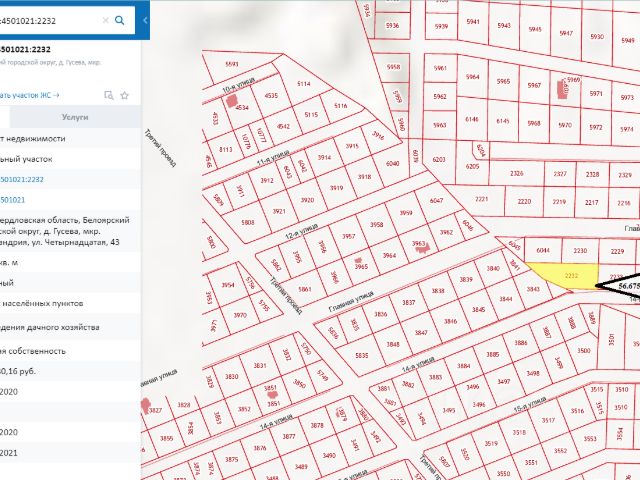The height and width of the screenshot is (480, 640).
Task: Select parcel 3500 on the map
Action: coord(584,351)
